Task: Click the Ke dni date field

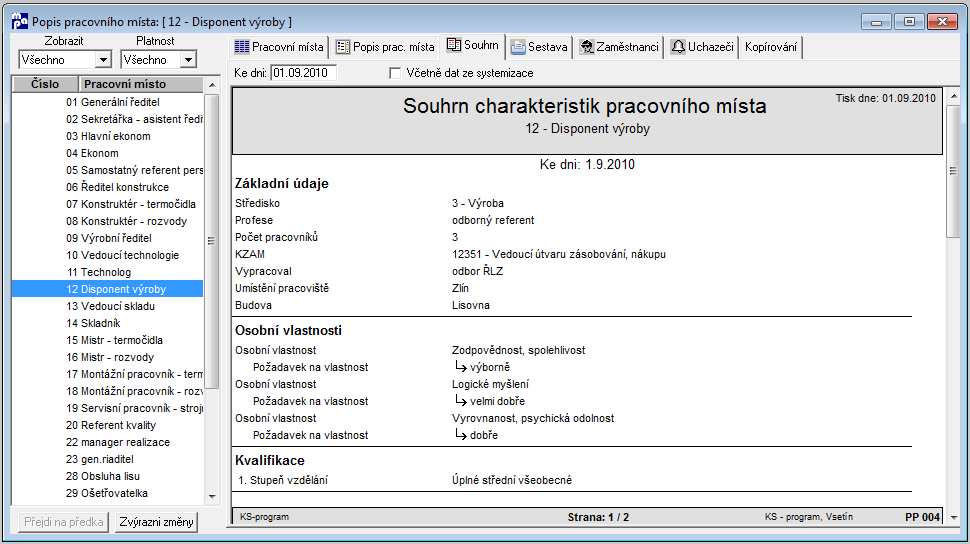Action: pyautogui.click(x=303, y=73)
